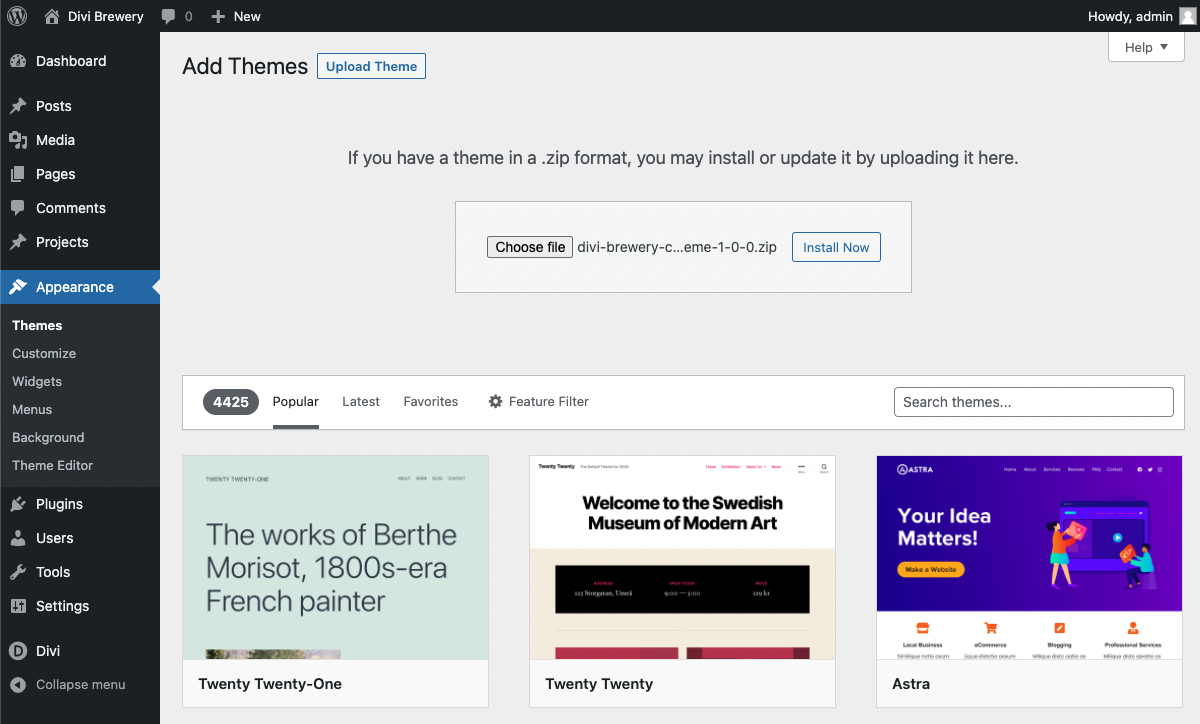Launch the Theme Editor link
The image size is (1200, 724).
(x=52, y=465)
